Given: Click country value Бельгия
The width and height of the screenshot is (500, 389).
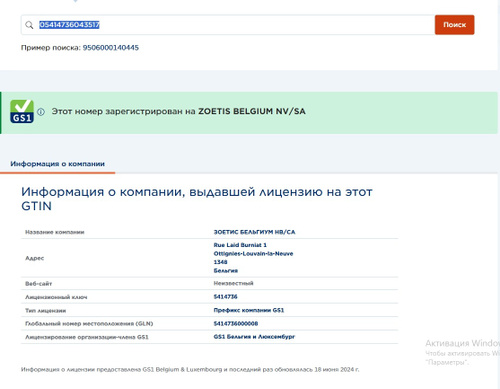Looking at the screenshot, I should point(226,271).
